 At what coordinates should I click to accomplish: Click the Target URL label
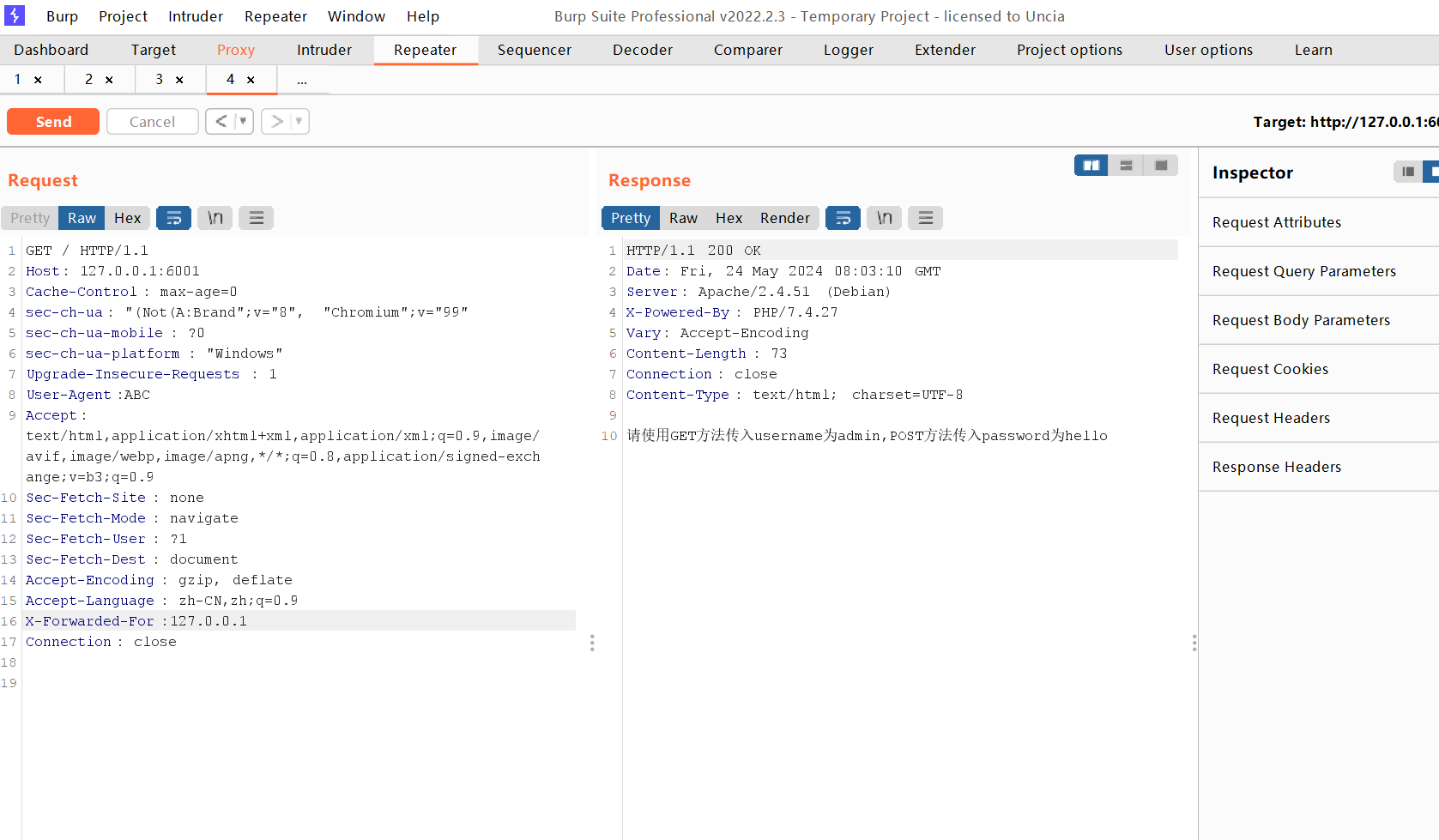[x=1345, y=122]
